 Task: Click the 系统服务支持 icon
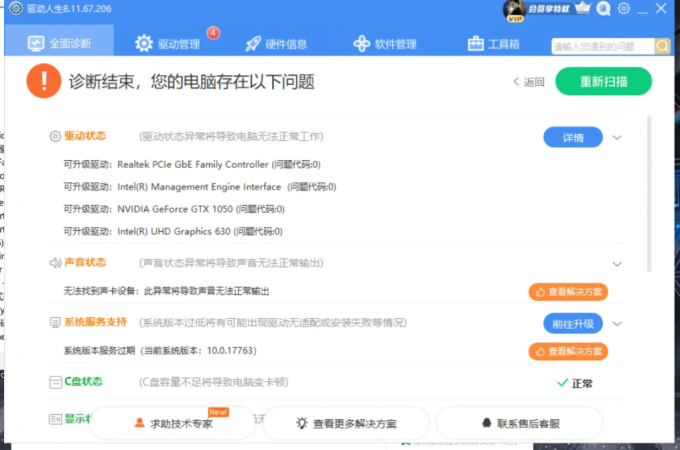pyautogui.click(x=55, y=323)
